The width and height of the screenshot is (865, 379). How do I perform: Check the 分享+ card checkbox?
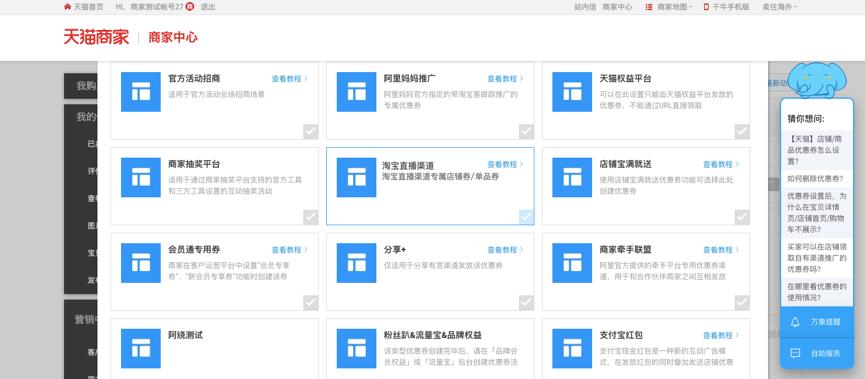(526, 302)
